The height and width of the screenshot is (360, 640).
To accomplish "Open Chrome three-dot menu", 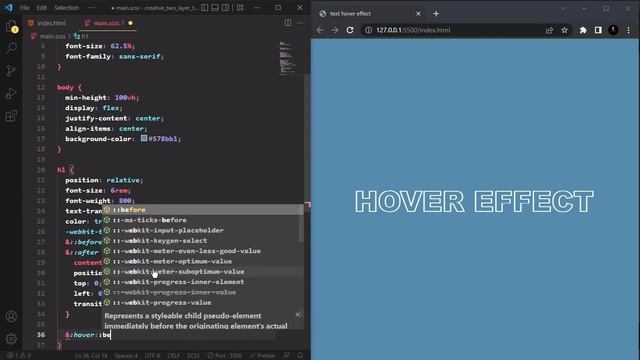I will tap(629, 30).
